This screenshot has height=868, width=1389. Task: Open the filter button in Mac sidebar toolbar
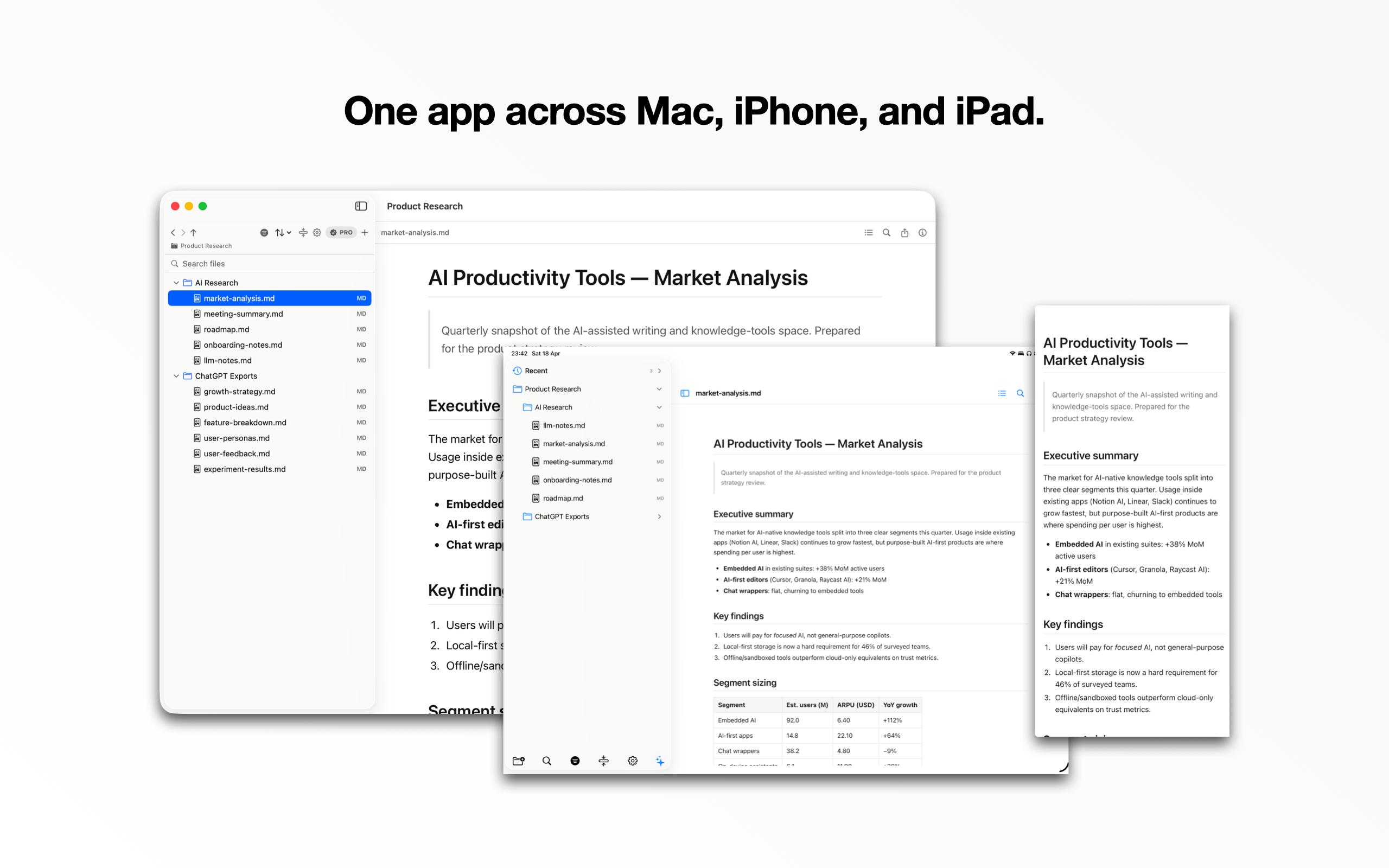tap(264, 233)
